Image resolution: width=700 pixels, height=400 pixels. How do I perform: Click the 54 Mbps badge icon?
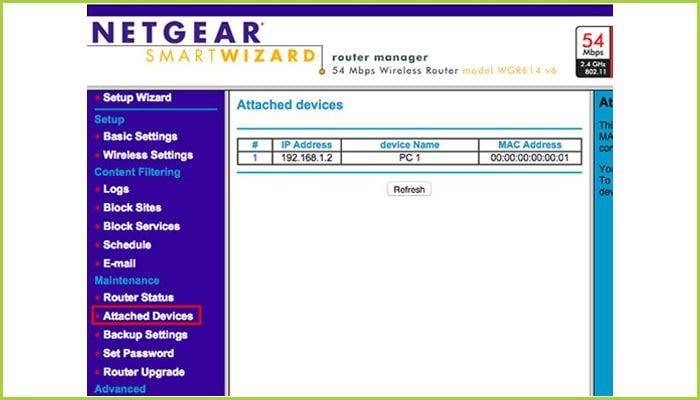pyautogui.click(x=593, y=52)
